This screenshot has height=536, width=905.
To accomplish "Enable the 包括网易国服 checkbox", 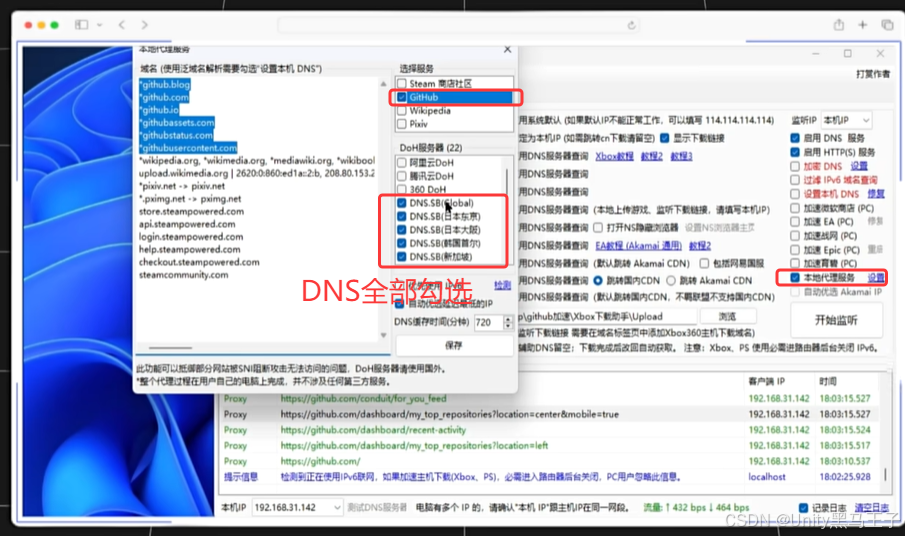I will (x=704, y=263).
